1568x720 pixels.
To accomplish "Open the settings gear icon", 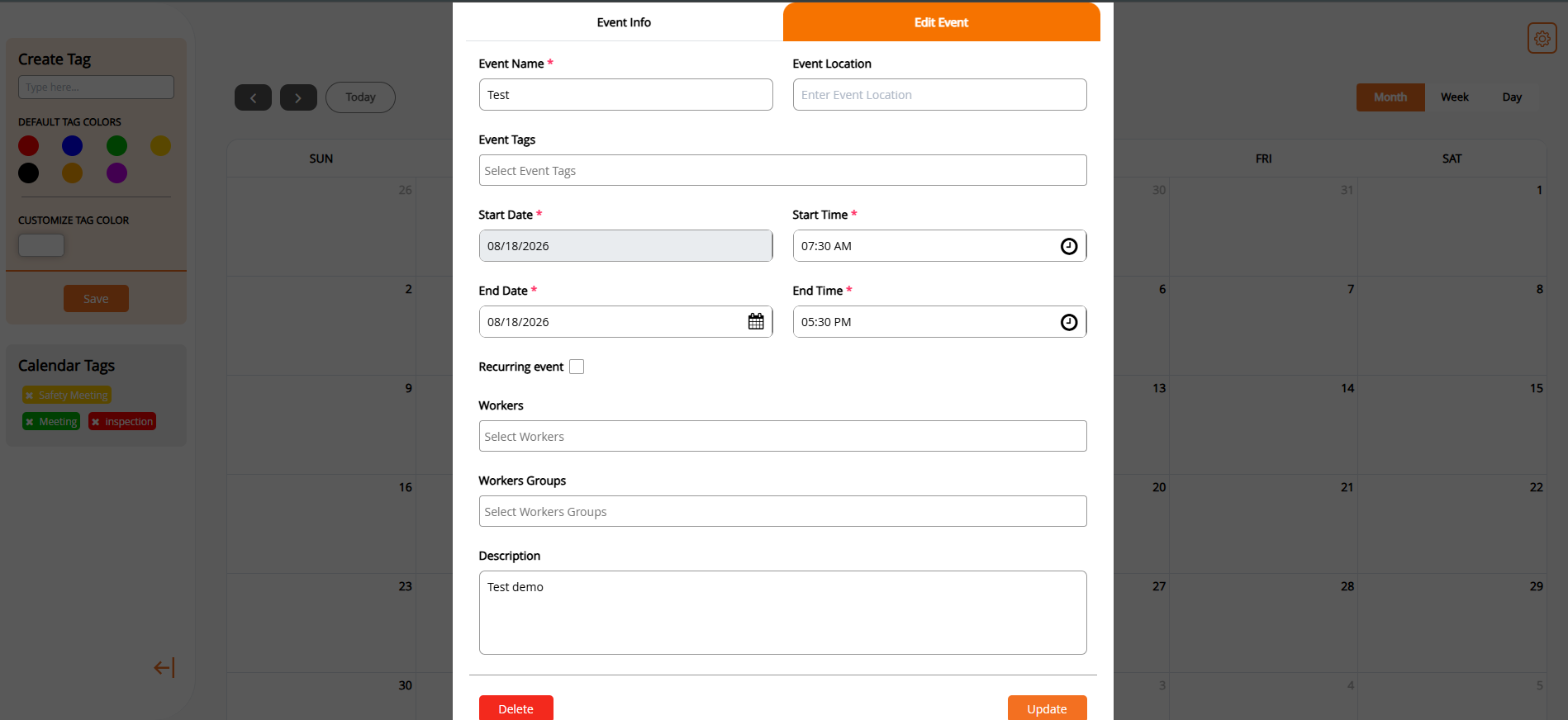I will click(1542, 38).
